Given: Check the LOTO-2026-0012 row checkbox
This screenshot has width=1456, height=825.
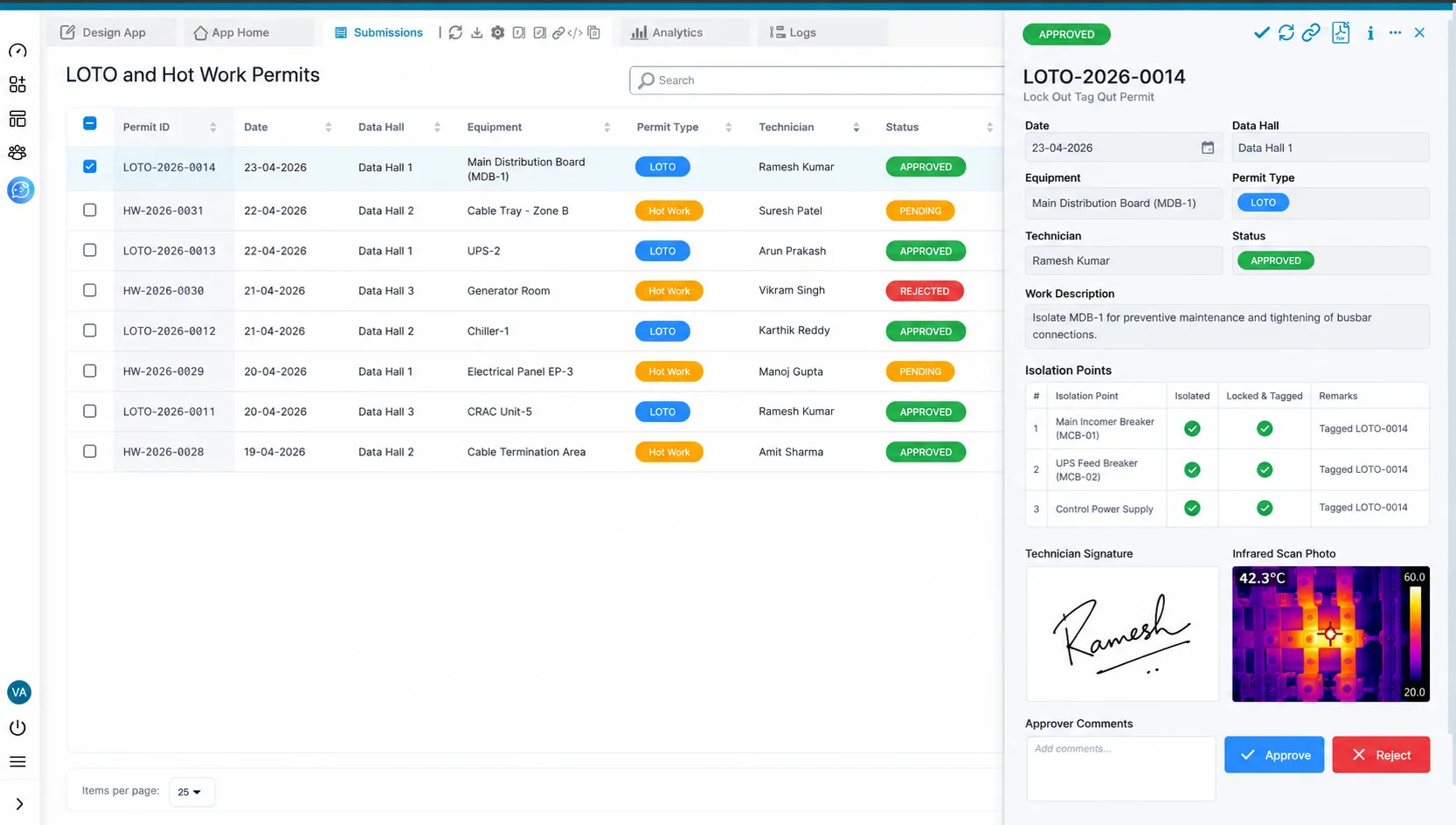Looking at the screenshot, I should [x=90, y=330].
